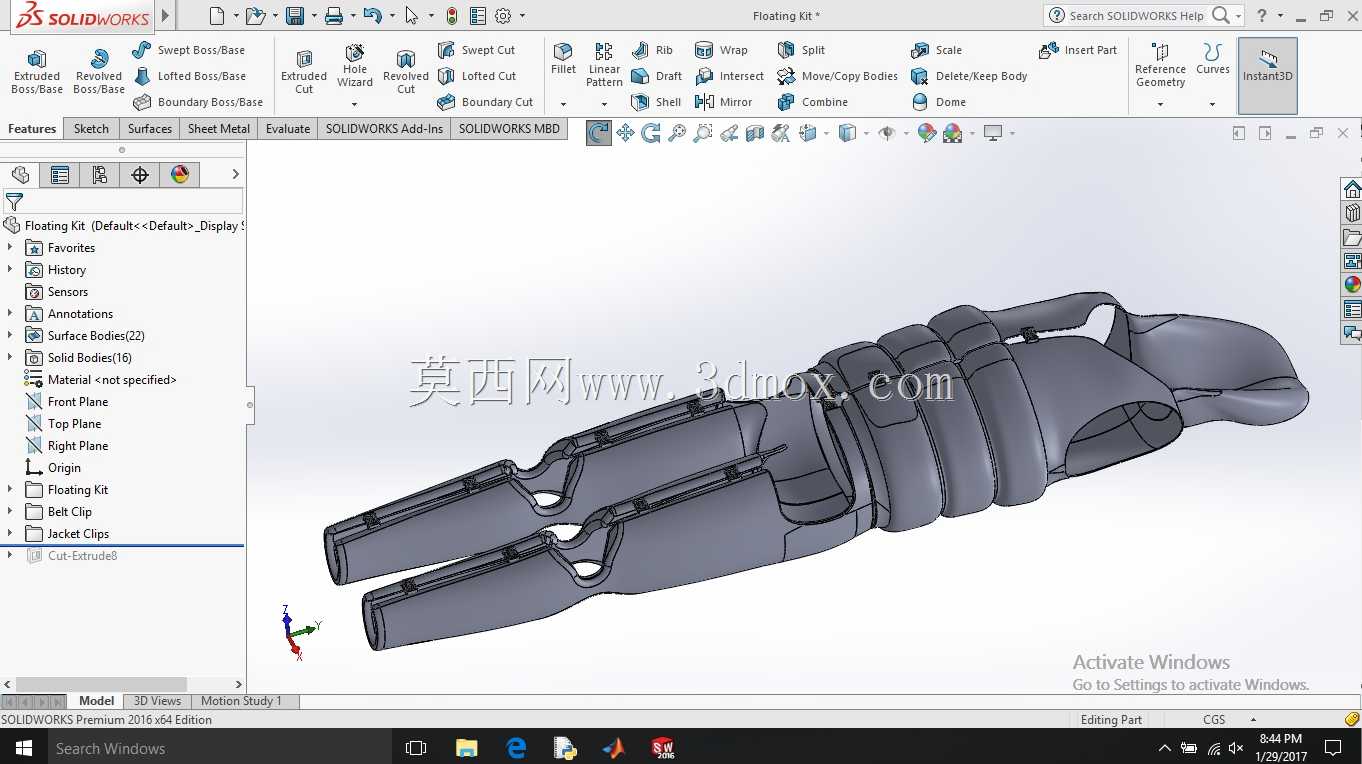Expand the Surface Bodies(22) folder

(10, 335)
